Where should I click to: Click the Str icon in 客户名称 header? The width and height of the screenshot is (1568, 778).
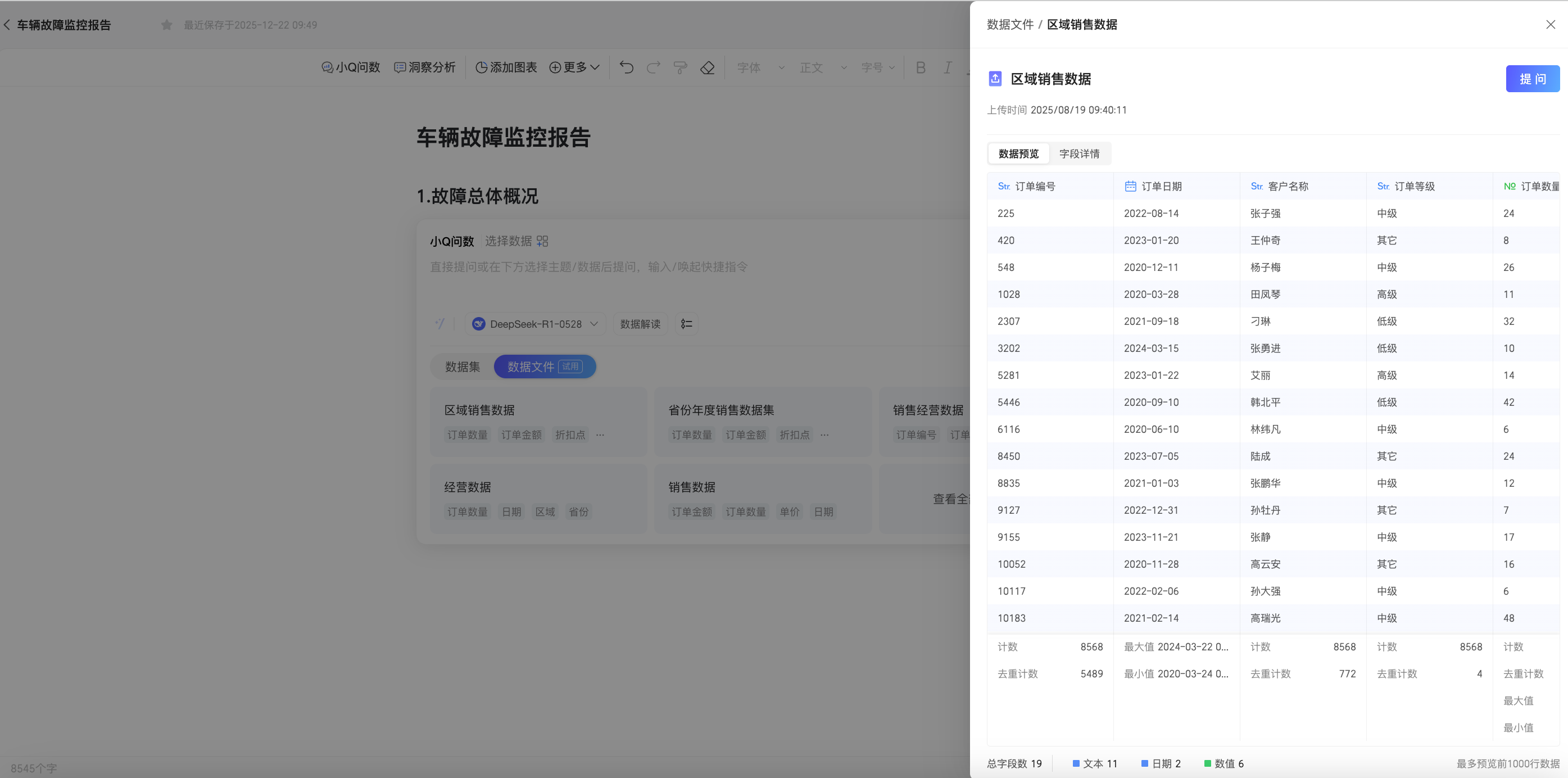tap(1257, 186)
